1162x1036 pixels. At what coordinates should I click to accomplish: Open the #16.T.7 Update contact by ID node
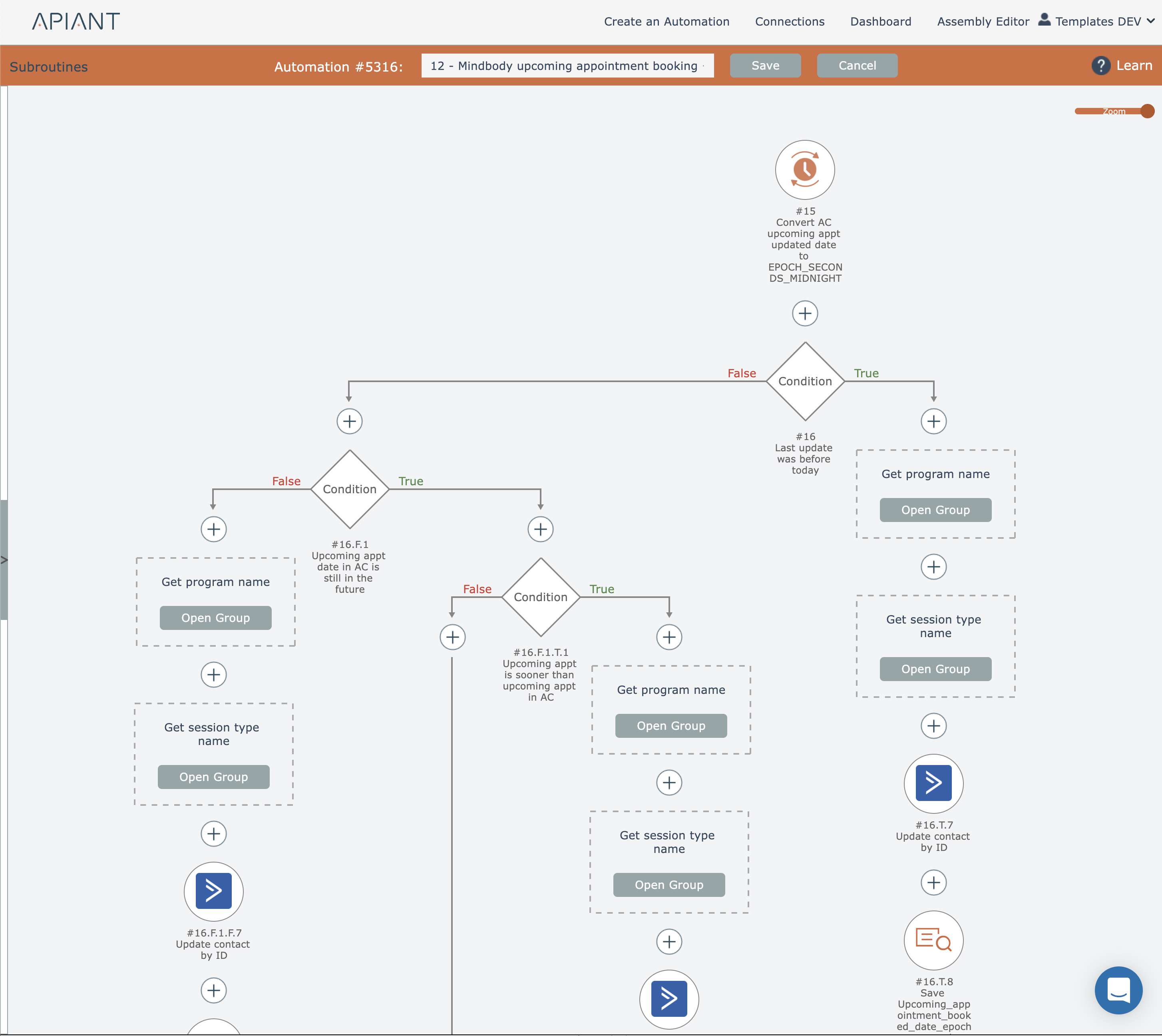(933, 783)
